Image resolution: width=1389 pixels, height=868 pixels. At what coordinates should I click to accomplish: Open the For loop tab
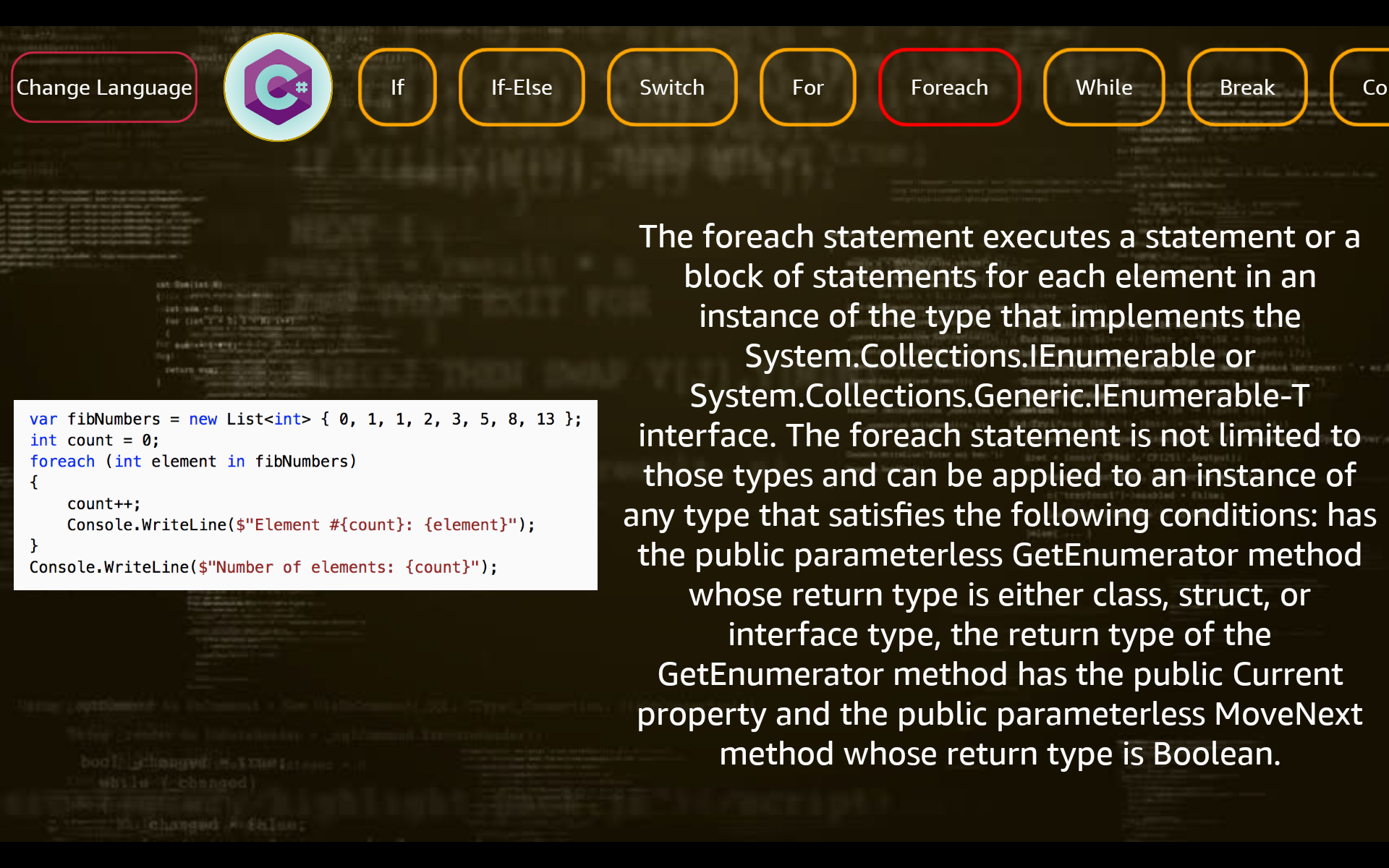807,88
